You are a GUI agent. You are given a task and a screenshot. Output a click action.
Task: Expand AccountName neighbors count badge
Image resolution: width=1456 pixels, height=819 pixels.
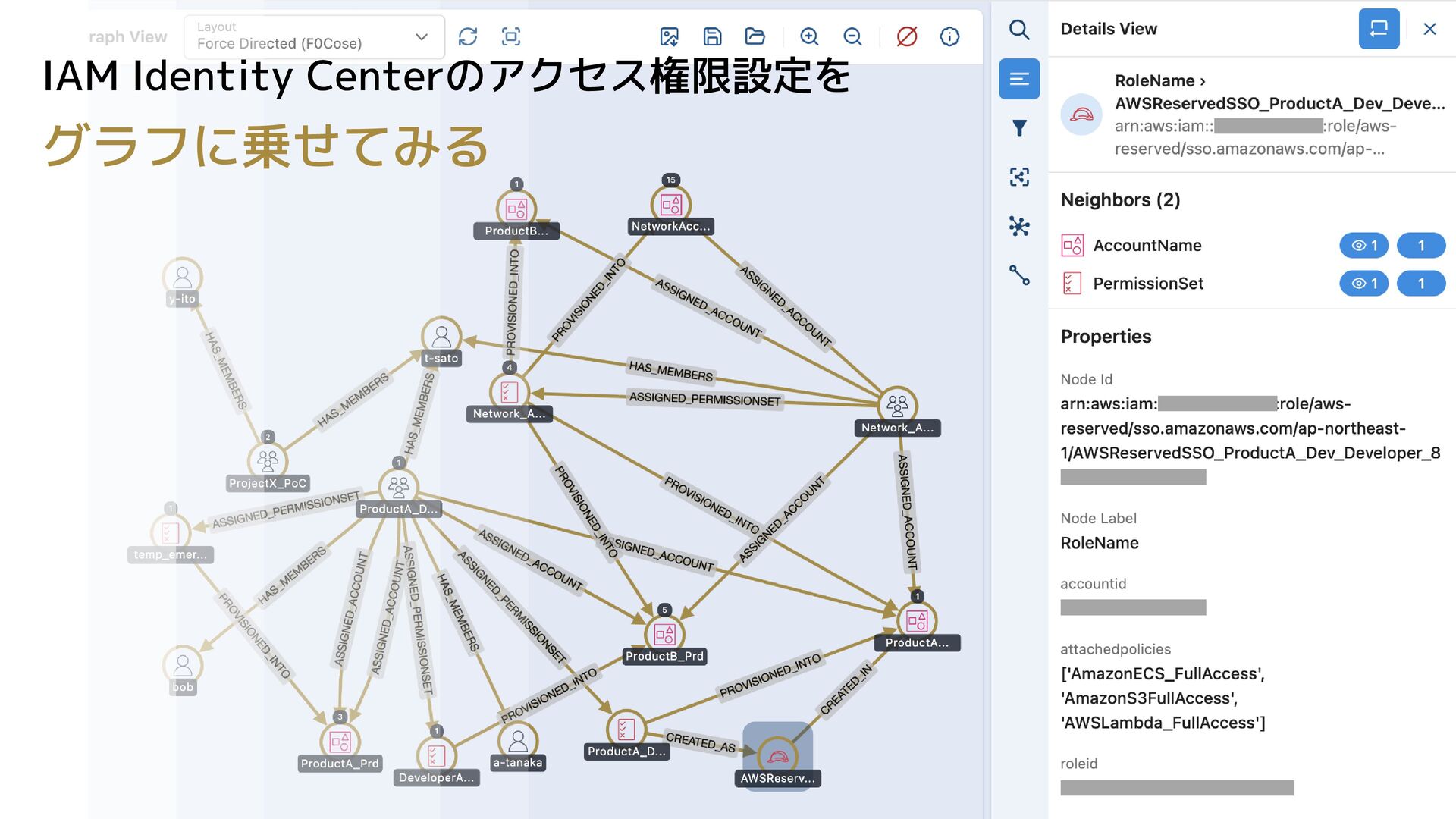point(1420,246)
